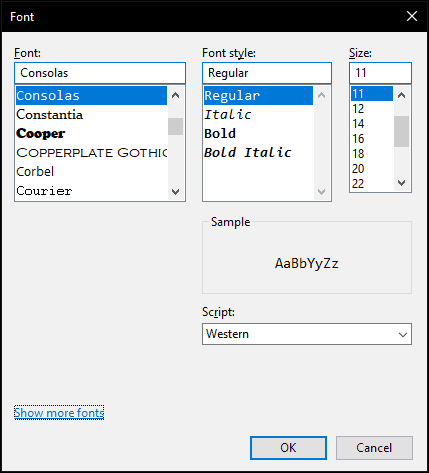Confirm with the OK button
This screenshot has height=473, width=429.
(x=288, y=448)
